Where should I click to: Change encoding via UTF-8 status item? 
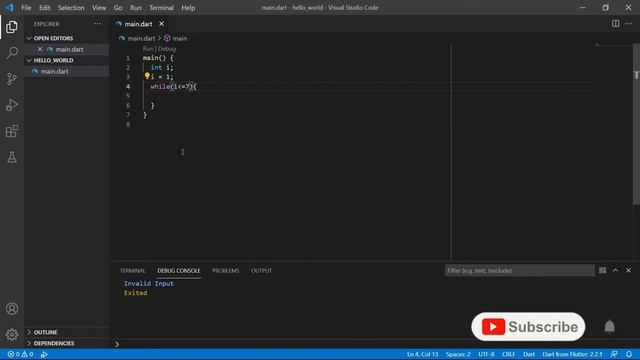click(486, 354)
